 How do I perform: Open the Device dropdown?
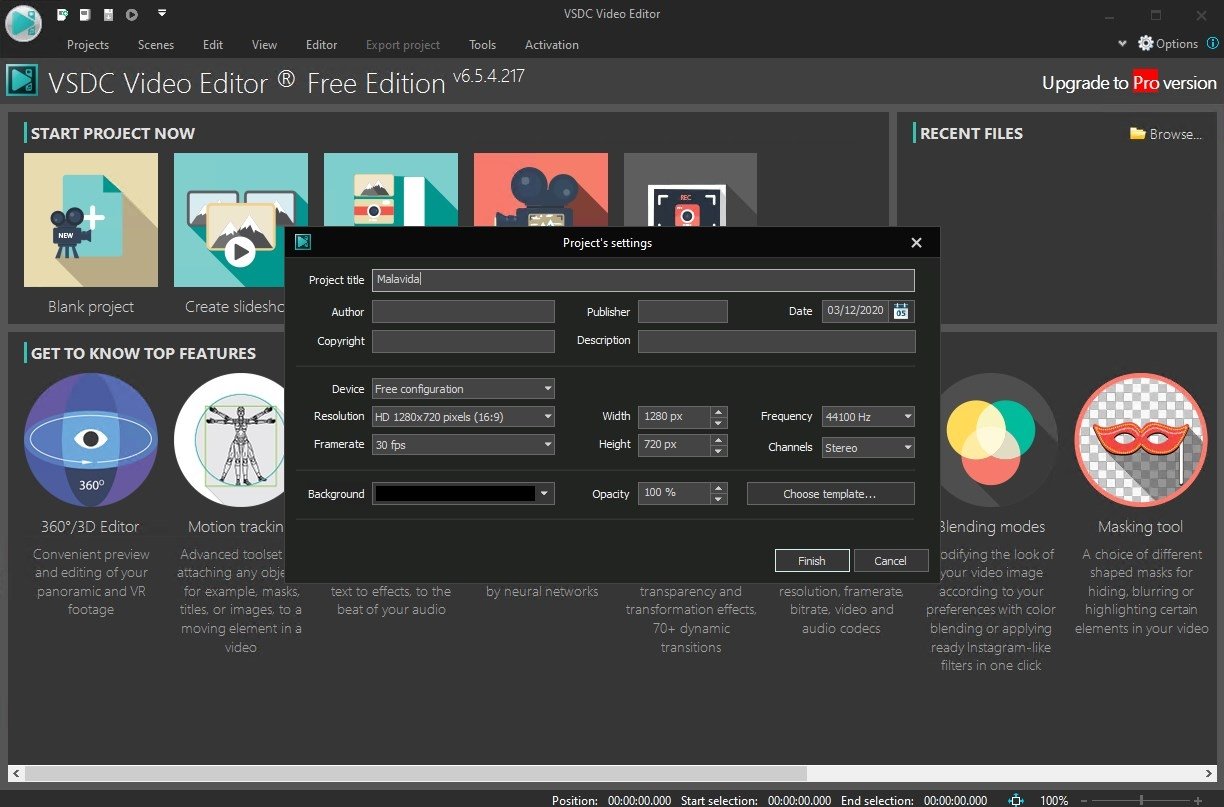click(463, 389)
